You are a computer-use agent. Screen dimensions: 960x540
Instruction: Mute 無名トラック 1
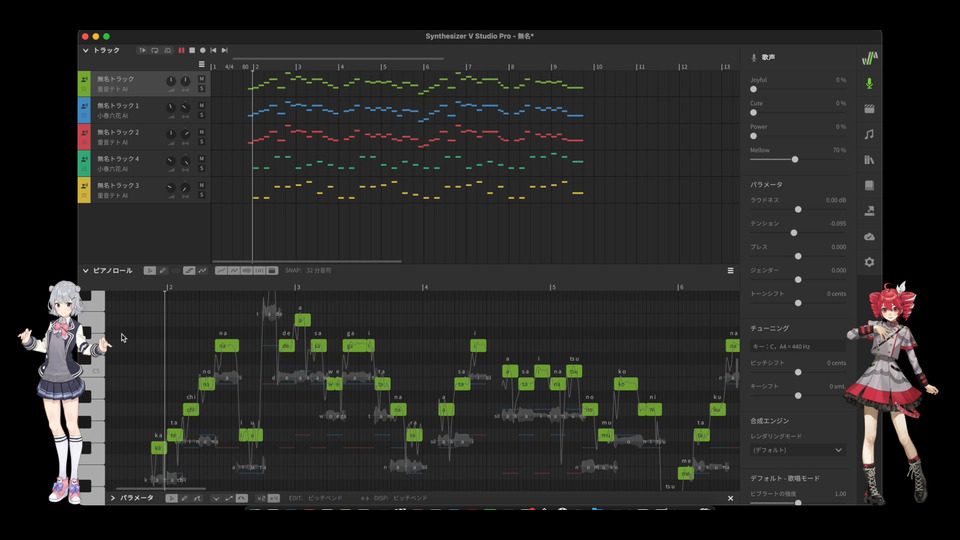(201, 105)
